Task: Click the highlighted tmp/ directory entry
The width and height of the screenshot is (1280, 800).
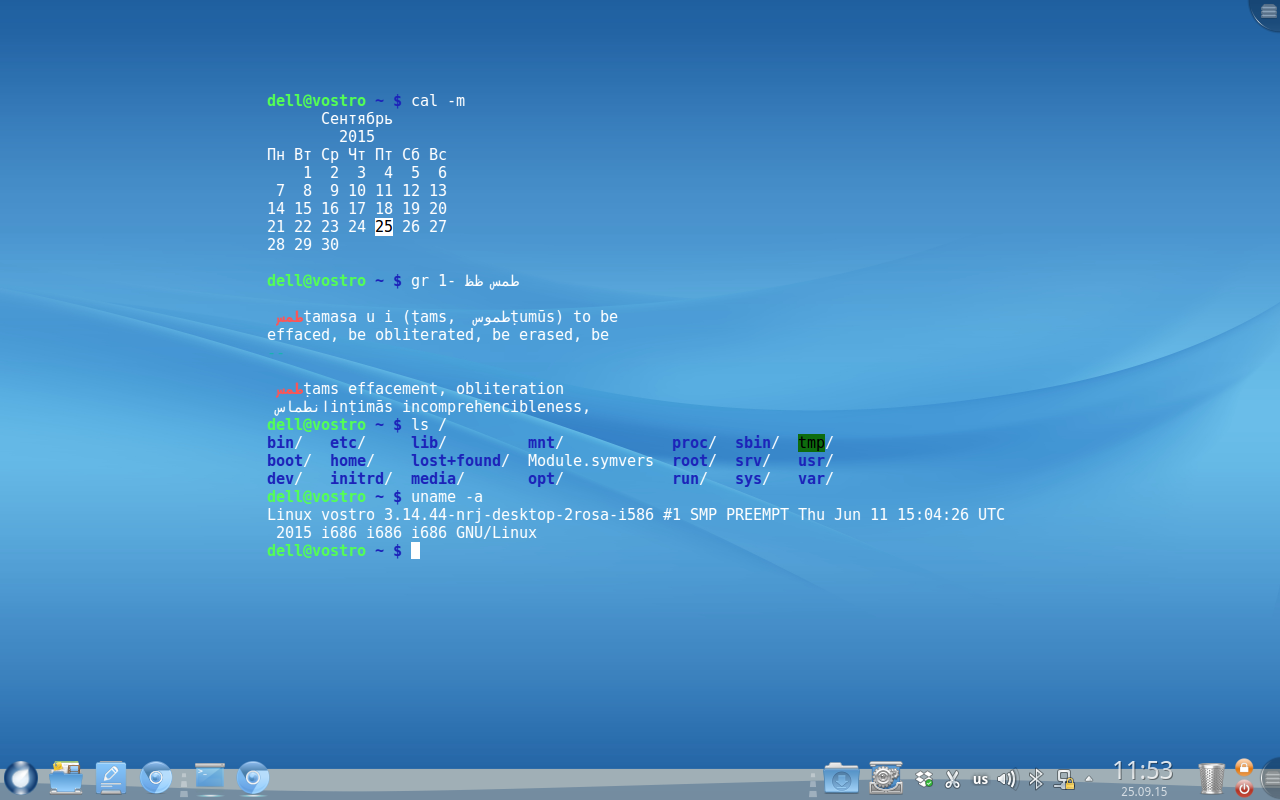Action: 816,443
